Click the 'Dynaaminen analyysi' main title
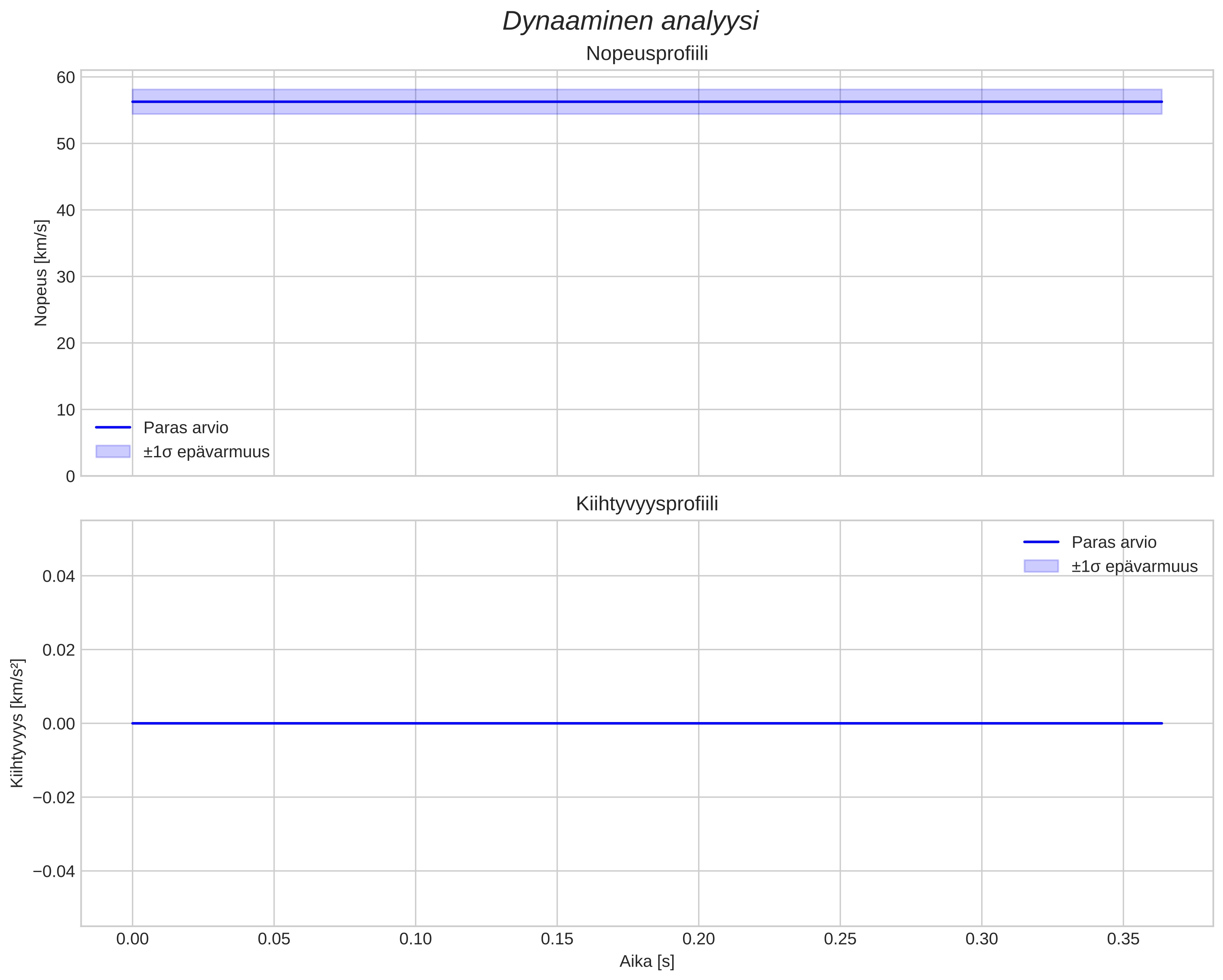 (x=630, y=21)
